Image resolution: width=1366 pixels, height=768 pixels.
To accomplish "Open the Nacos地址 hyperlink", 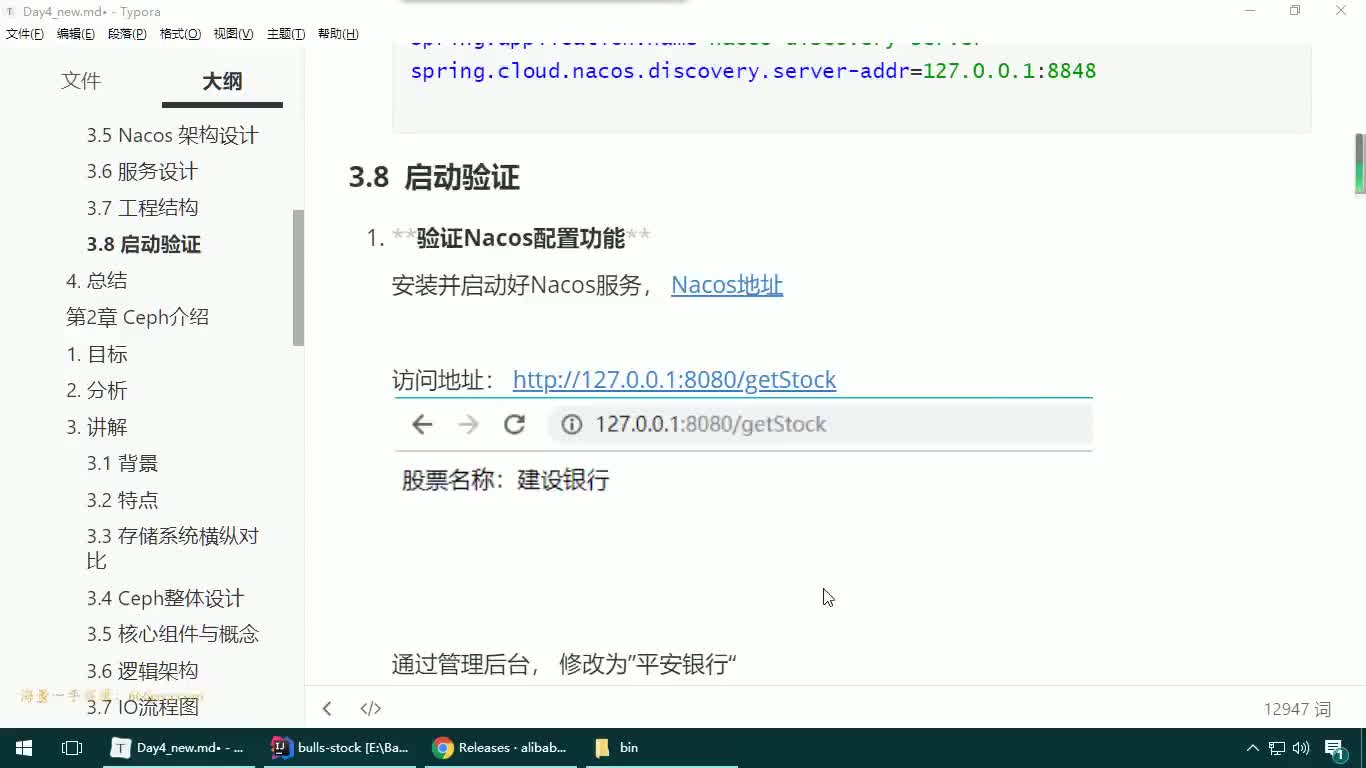I will (x=727, y=285).
